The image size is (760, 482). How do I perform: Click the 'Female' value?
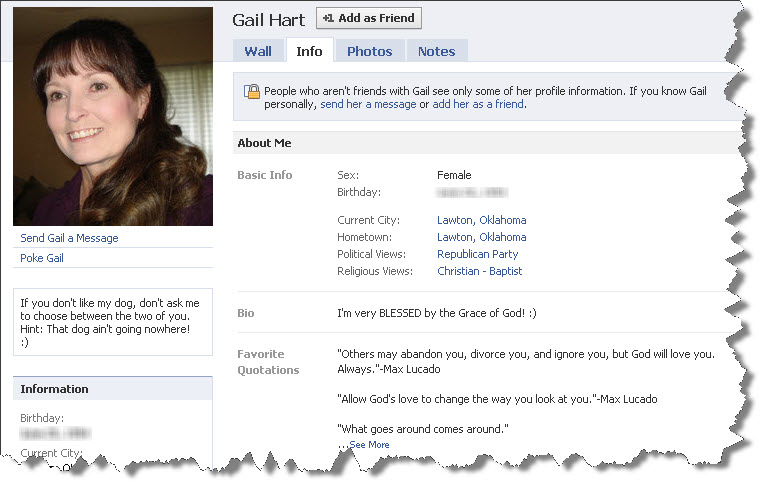454,175
